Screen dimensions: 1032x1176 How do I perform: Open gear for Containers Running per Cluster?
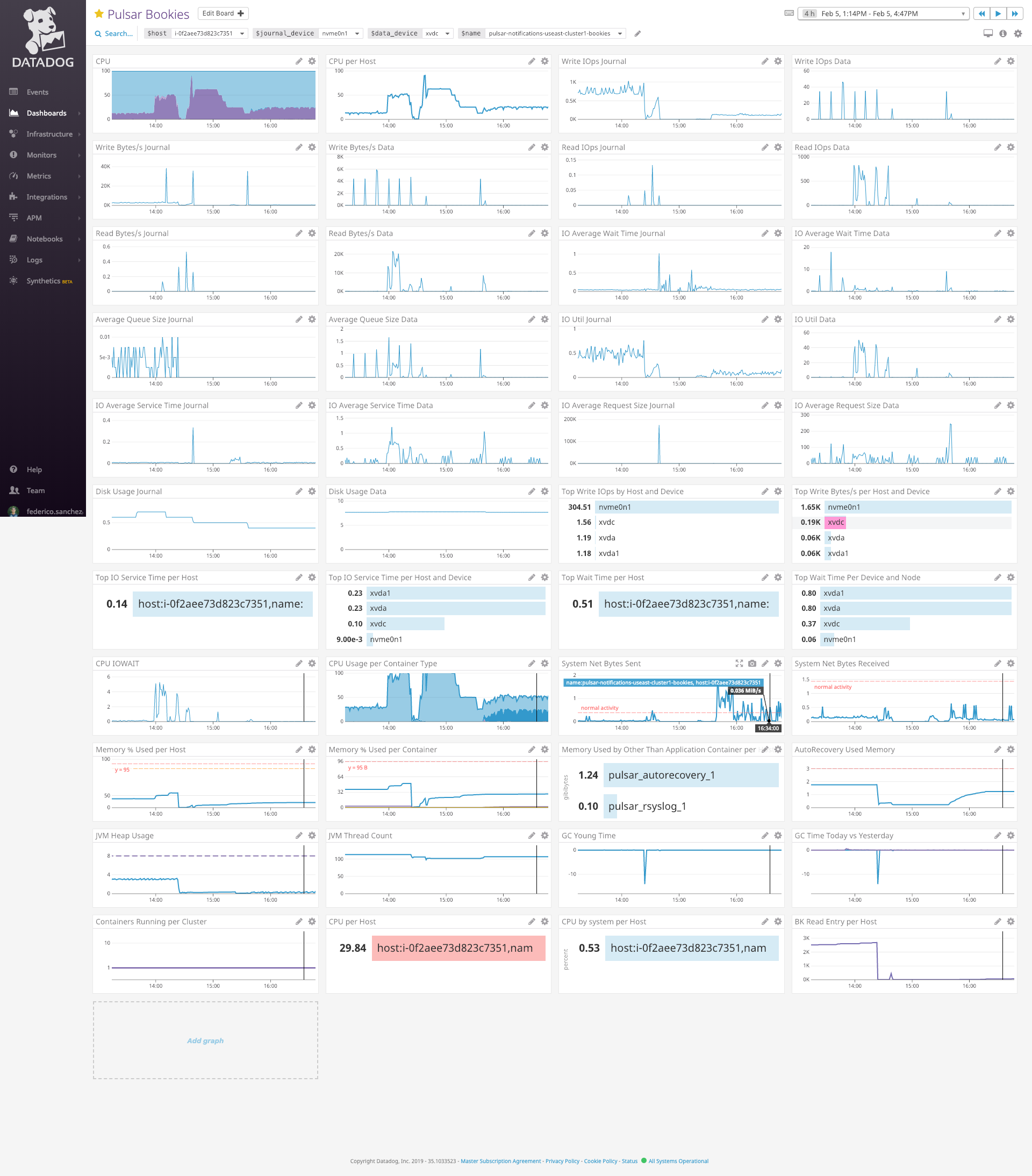(x=312, y=922)
